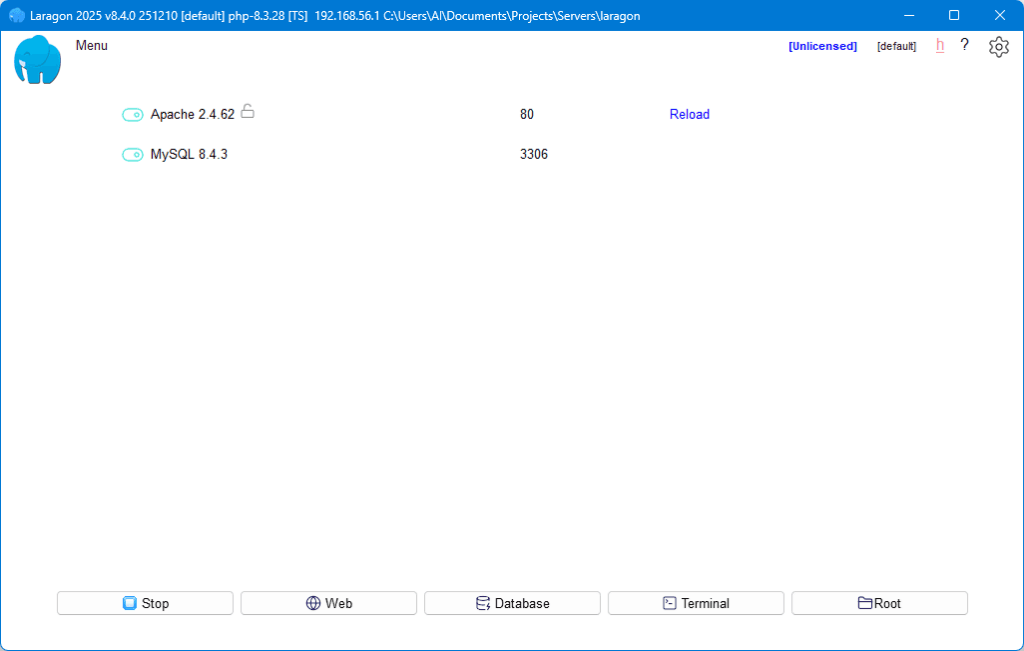Click Apache port number 80
The height and width of the screenshot is (651, 1024).
point(527,115)
